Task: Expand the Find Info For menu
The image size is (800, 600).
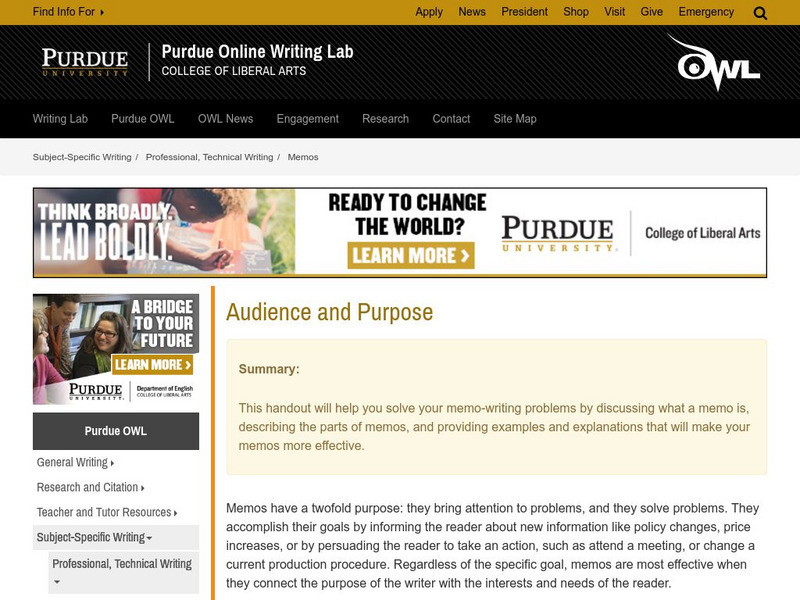Action: pyautogui.click(x=68, y=12)
